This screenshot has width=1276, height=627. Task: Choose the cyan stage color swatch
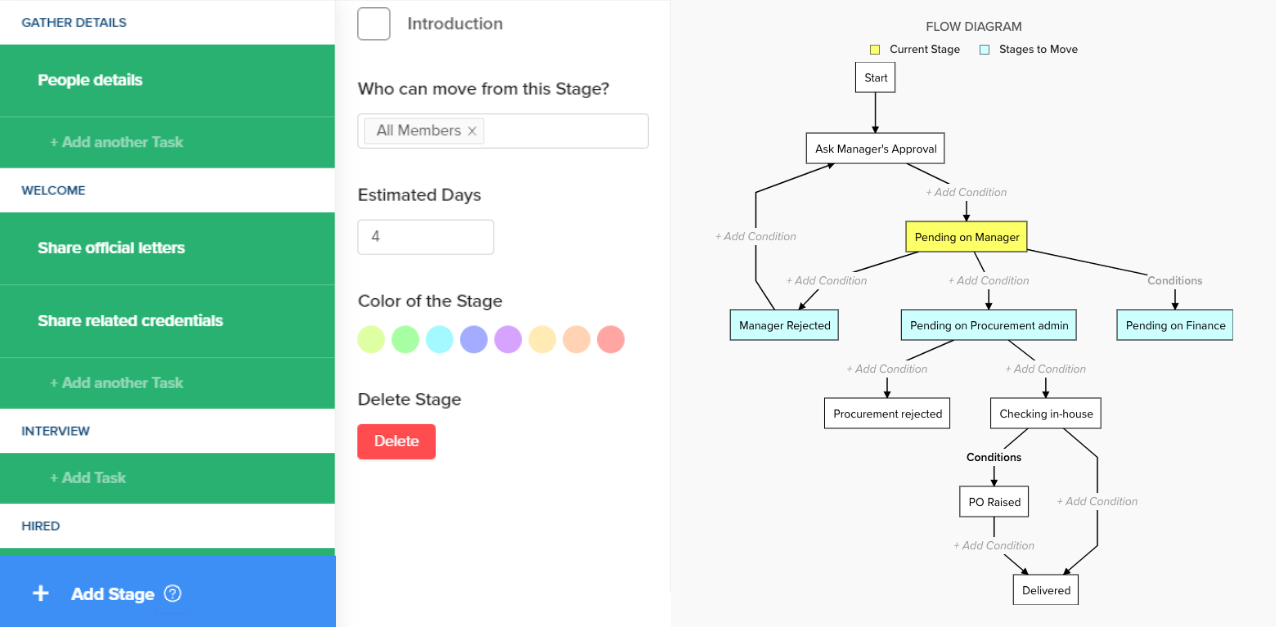(440, 340)
